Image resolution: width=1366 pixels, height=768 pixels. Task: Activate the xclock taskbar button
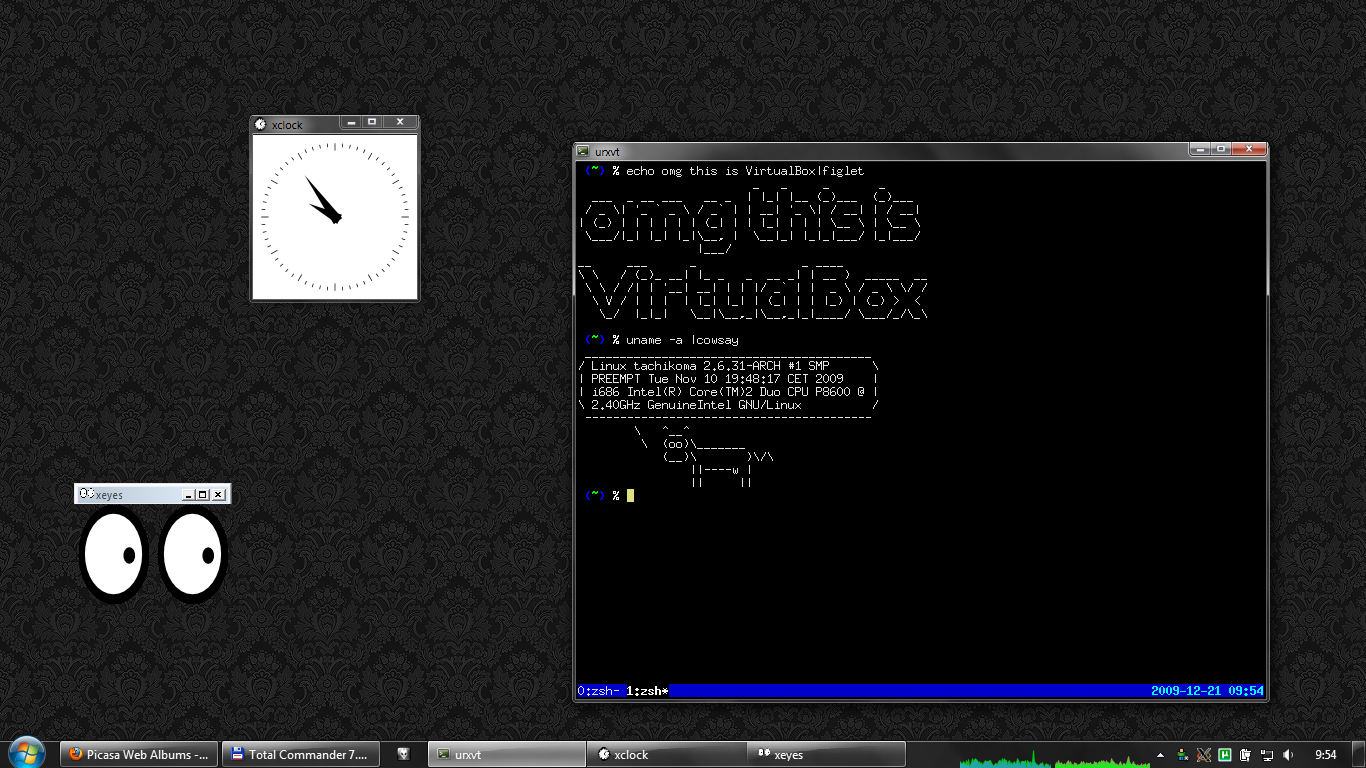click(667, 755)
